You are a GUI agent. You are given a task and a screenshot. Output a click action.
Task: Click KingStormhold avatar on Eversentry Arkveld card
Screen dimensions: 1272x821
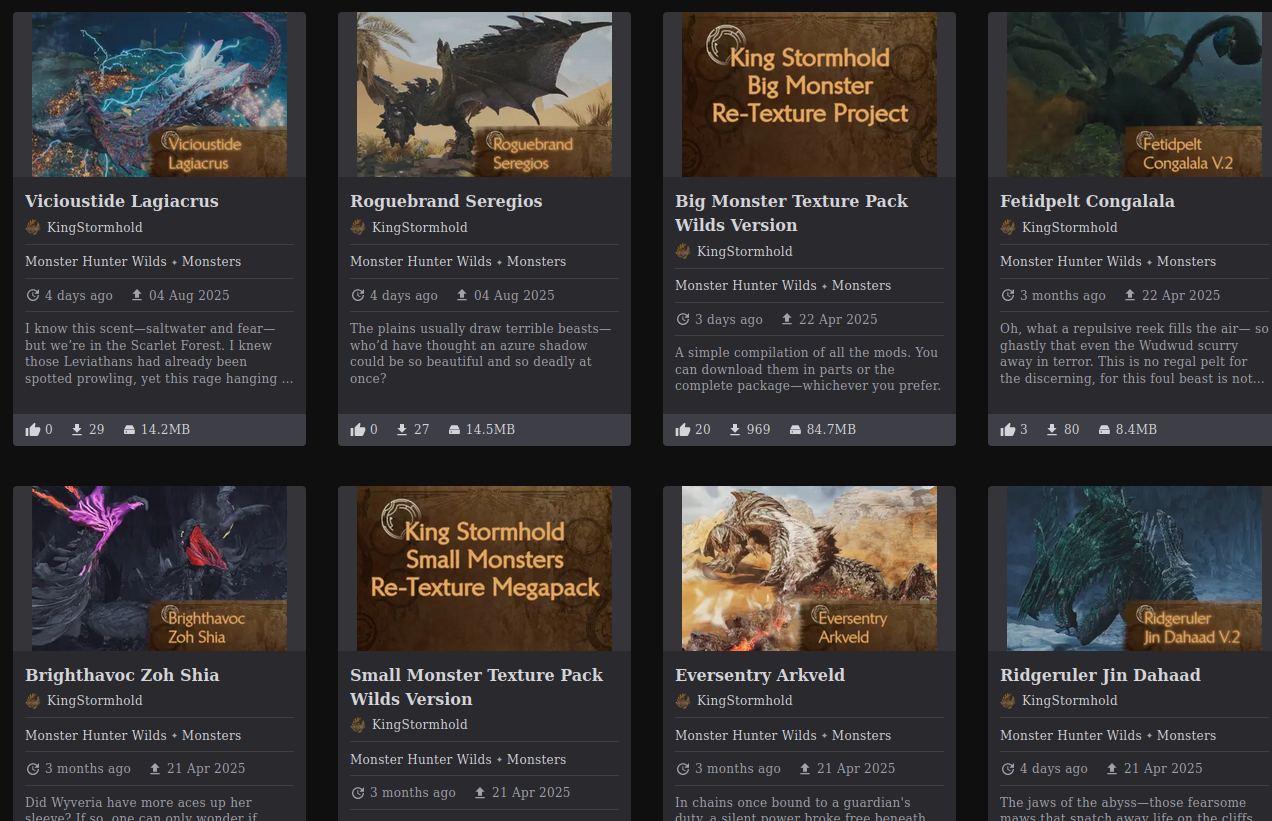[683, 700]
